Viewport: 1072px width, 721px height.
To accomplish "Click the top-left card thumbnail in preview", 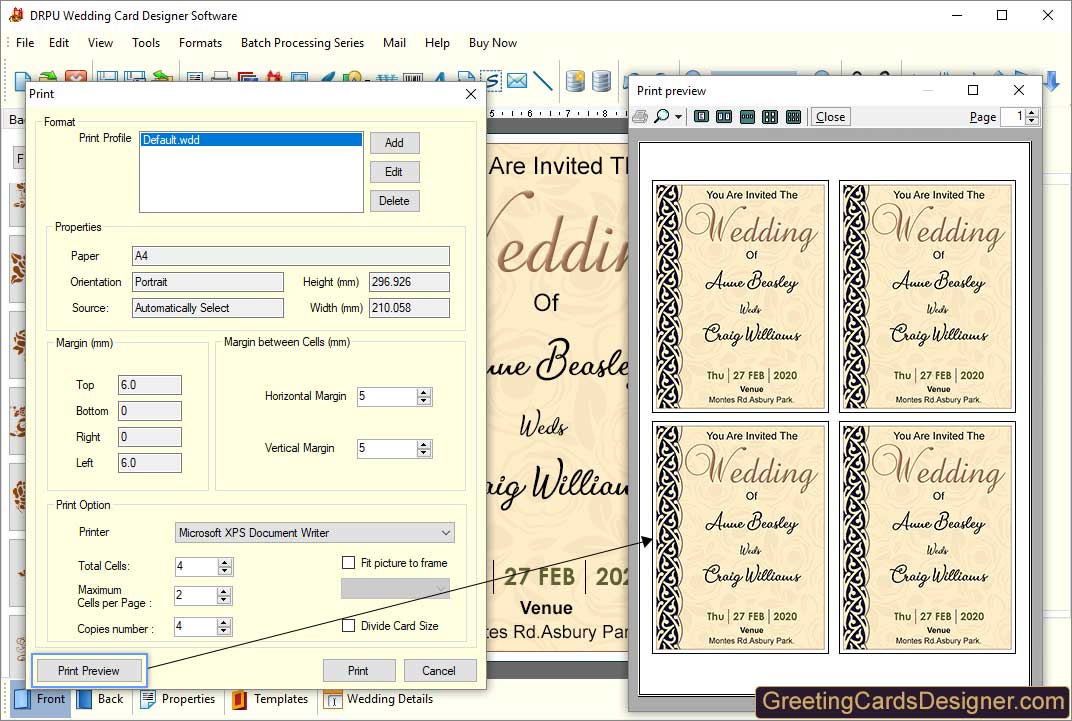I will pos(740,296).
